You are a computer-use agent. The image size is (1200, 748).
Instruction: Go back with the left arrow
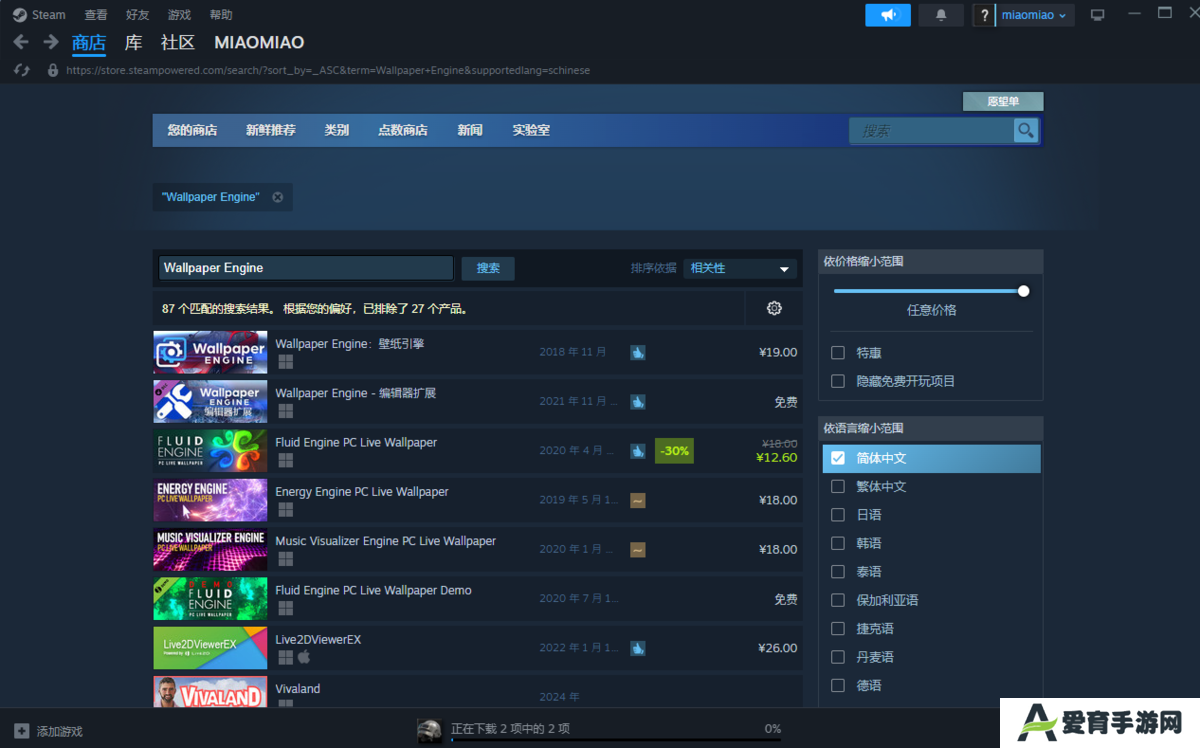(x=21, y=42)
